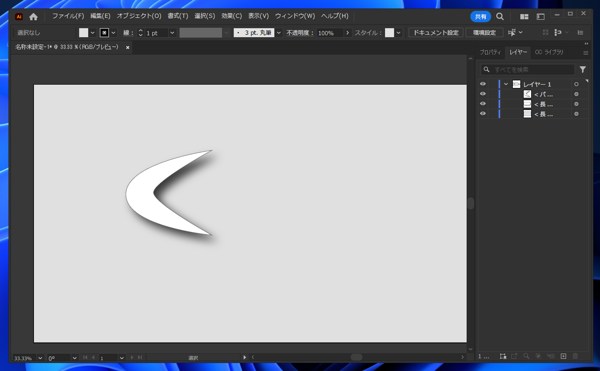
Task: Click the arrange documents icon
Action: [x=524, y=16]
